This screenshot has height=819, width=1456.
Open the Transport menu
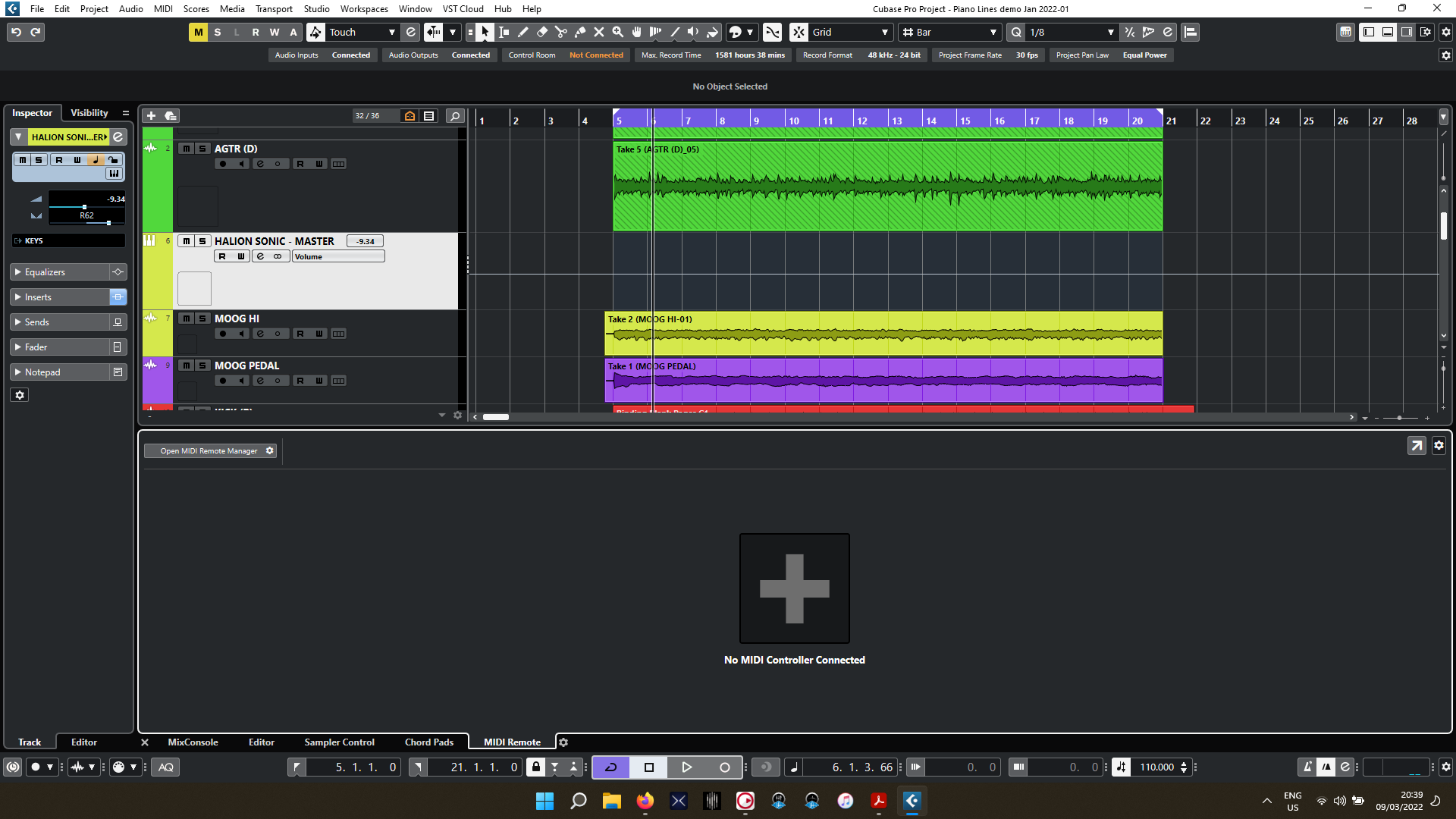tap(274, 8)
